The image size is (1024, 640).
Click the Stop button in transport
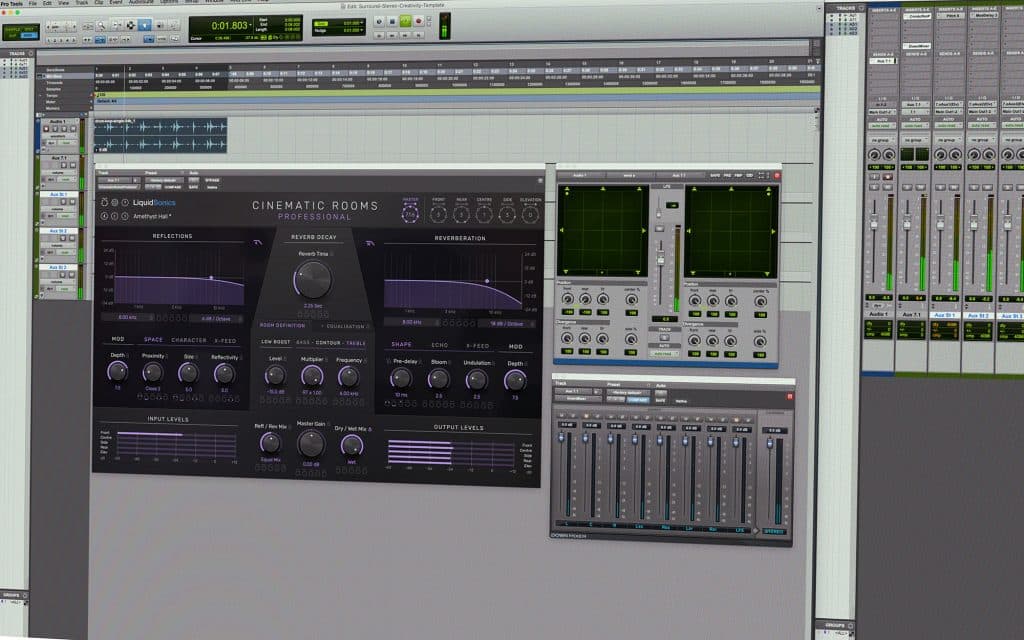tap(392, 22)
